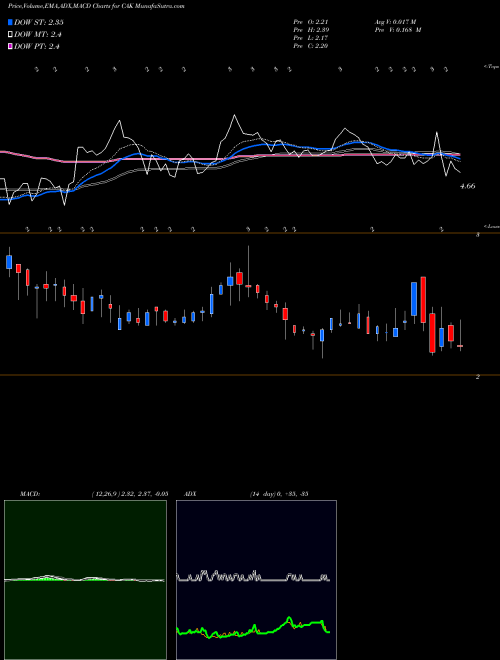Click the MACD (12,26,9) parameter values
This screenshot has width=500, height=660.
[130, 493]
